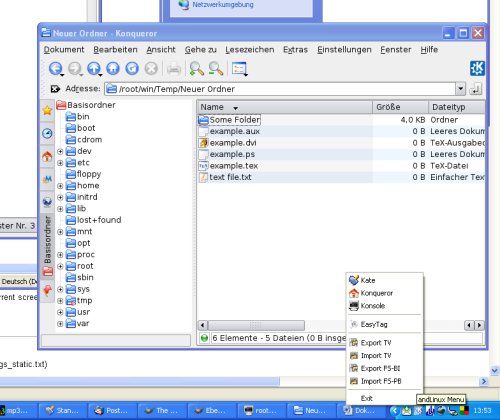Switch to root taskbar button
The width and height of the screenshot is (500, 420).
pos(261,411)
